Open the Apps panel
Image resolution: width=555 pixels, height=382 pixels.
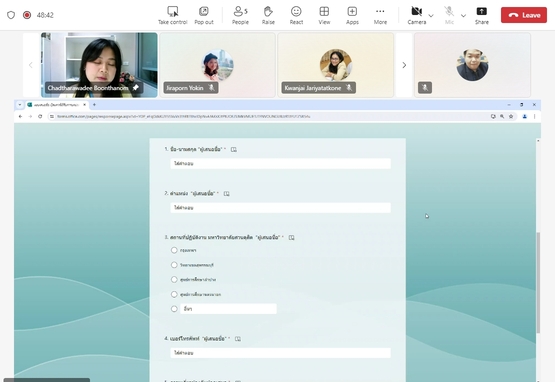[352, 15]
